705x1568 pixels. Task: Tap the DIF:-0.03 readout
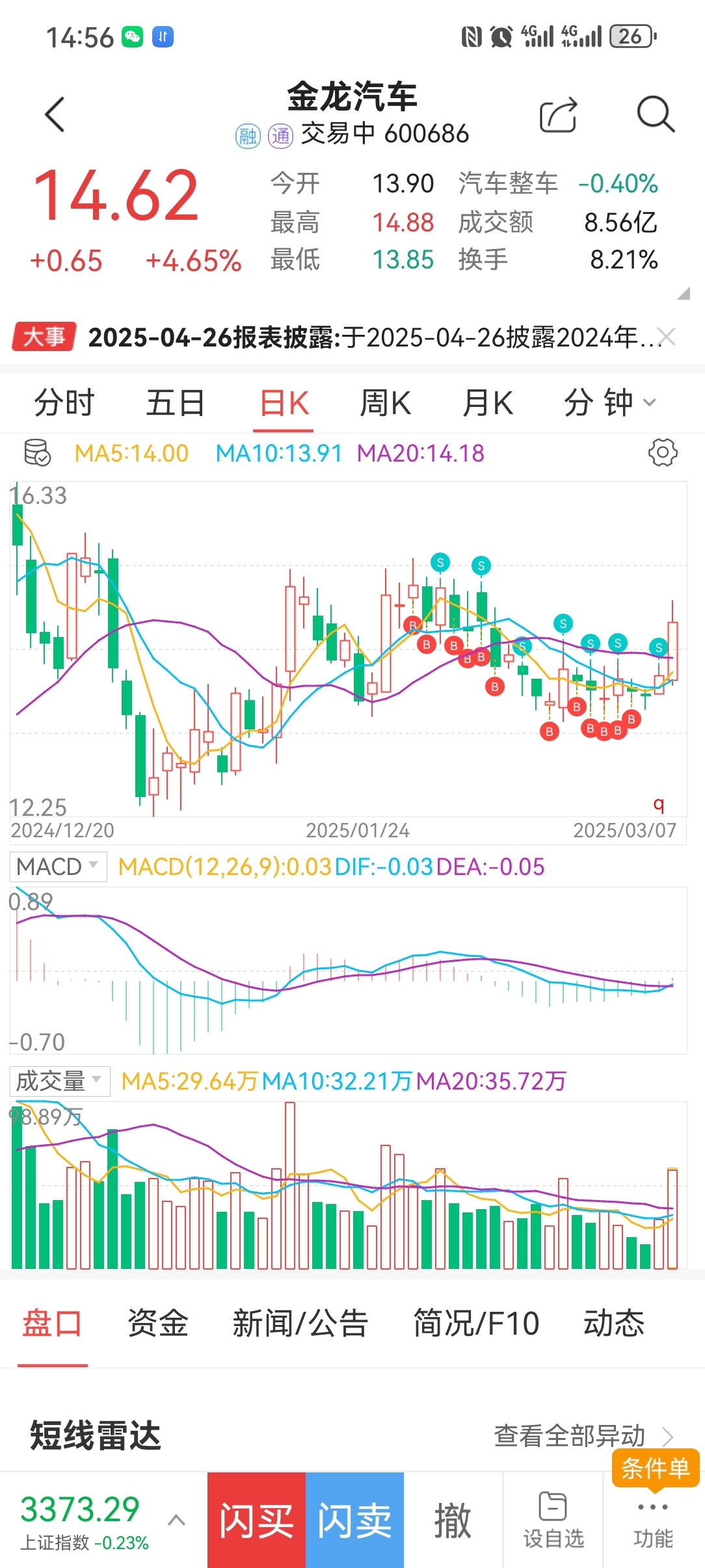point(384,867)
